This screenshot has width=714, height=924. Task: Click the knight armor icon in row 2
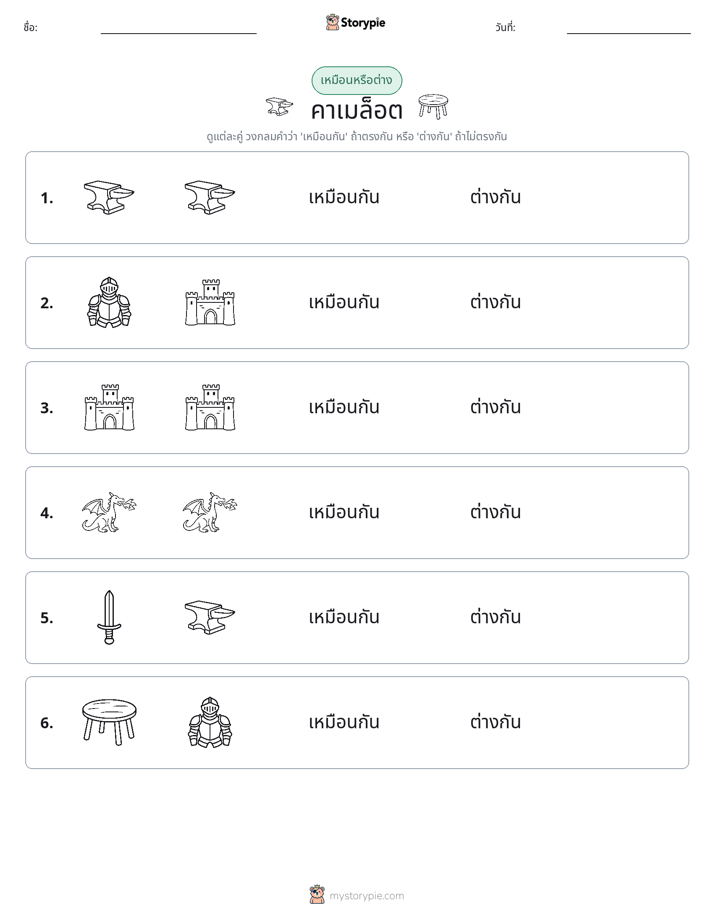coord(109,302)
